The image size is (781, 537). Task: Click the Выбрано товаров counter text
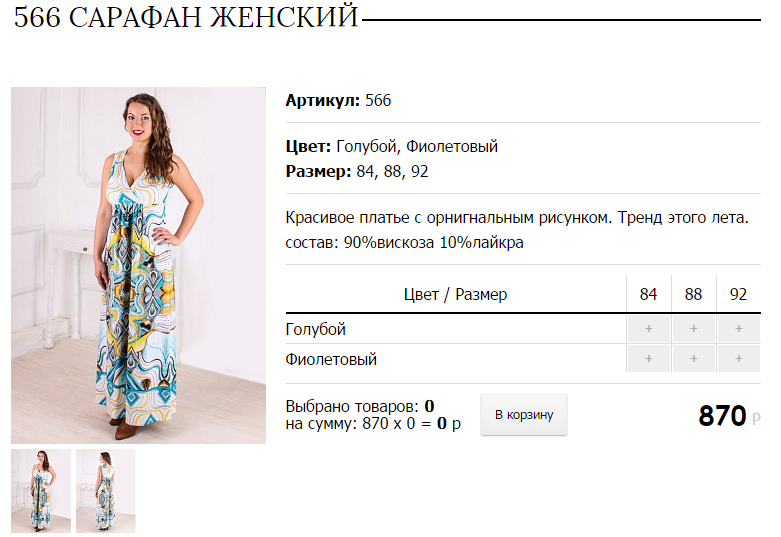click(360, 406)
